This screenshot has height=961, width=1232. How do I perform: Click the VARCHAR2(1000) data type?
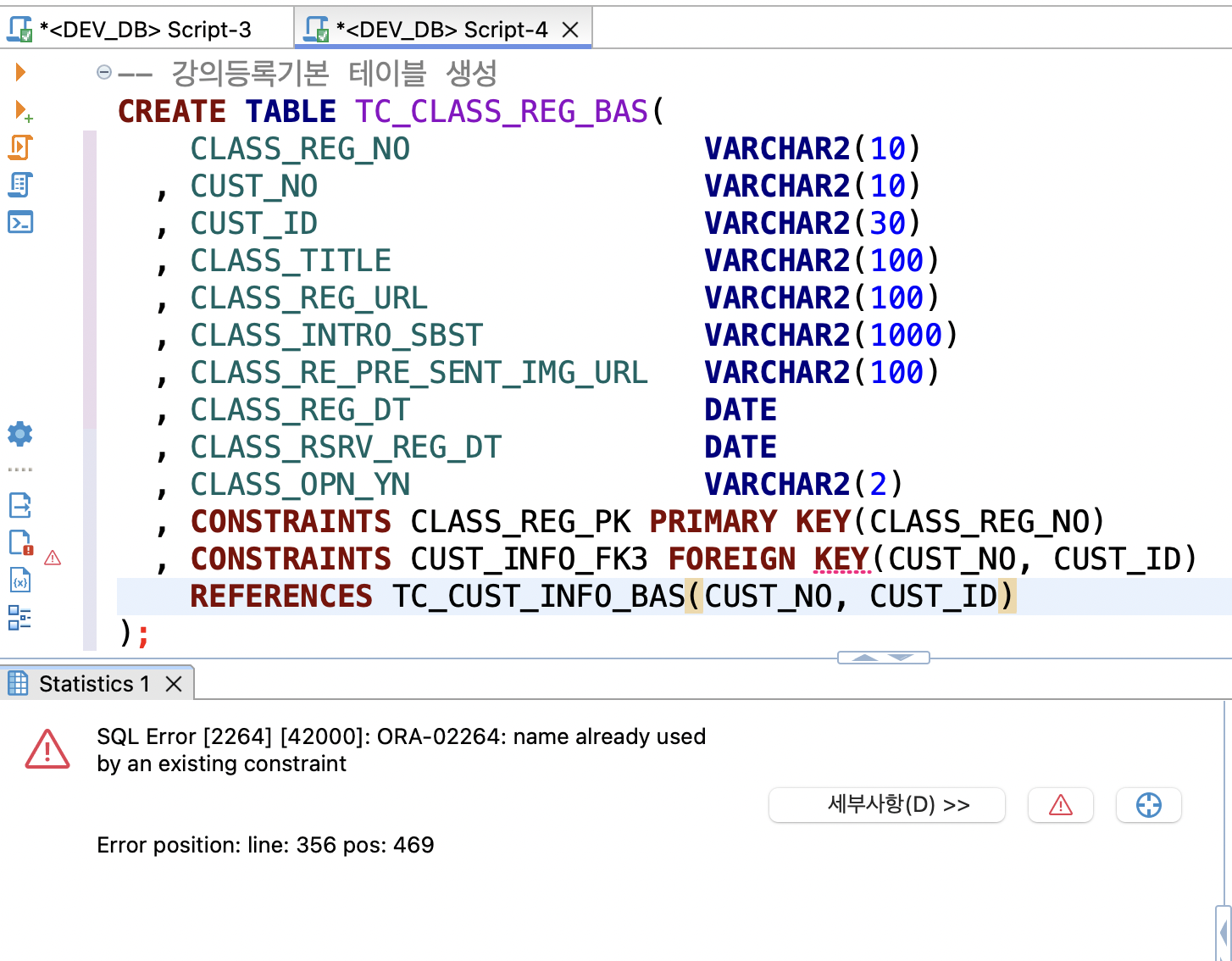pos(831,335)
